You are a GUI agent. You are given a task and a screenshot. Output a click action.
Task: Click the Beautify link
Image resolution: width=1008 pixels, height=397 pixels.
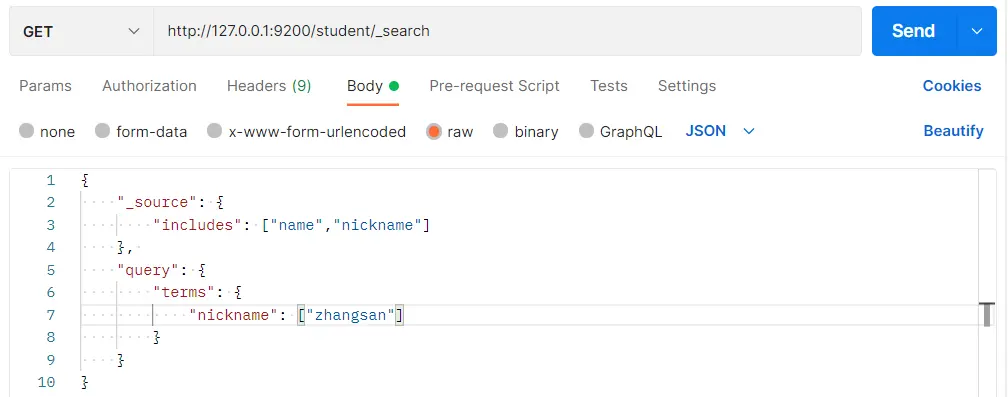tap(953, 131)
